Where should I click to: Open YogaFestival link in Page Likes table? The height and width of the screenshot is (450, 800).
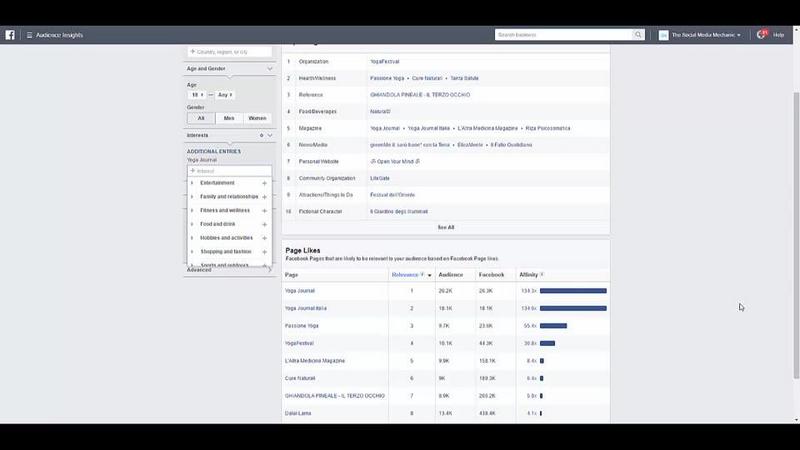[299, 343]
